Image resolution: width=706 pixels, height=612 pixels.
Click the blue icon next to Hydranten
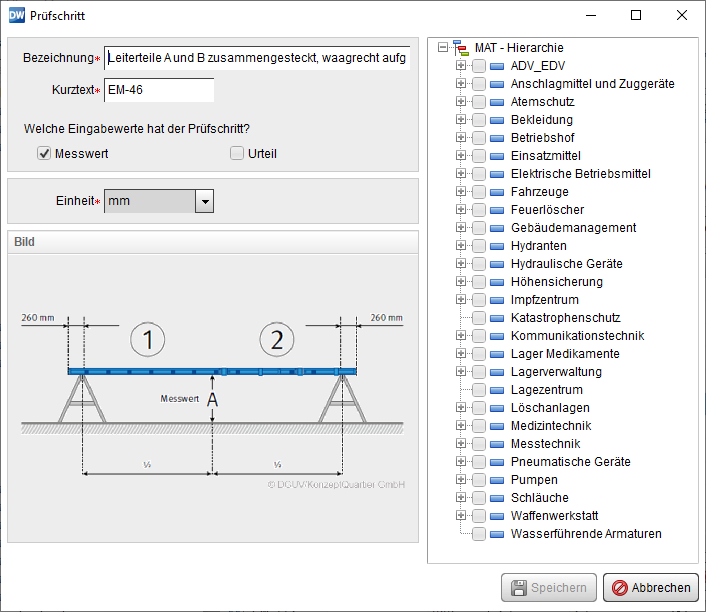(x=498, y=246)
